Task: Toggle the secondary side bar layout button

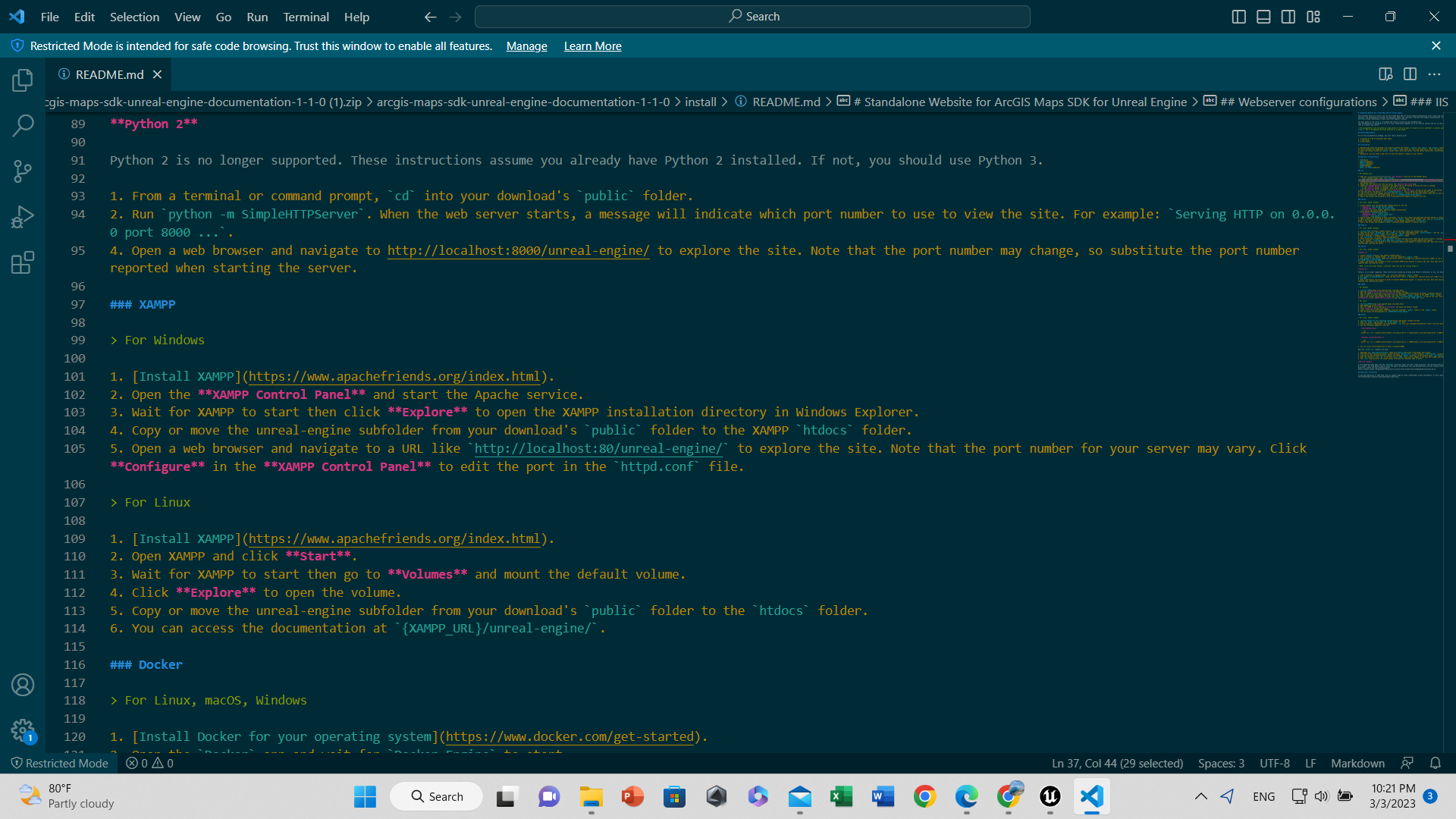Action: [1288, 17]
